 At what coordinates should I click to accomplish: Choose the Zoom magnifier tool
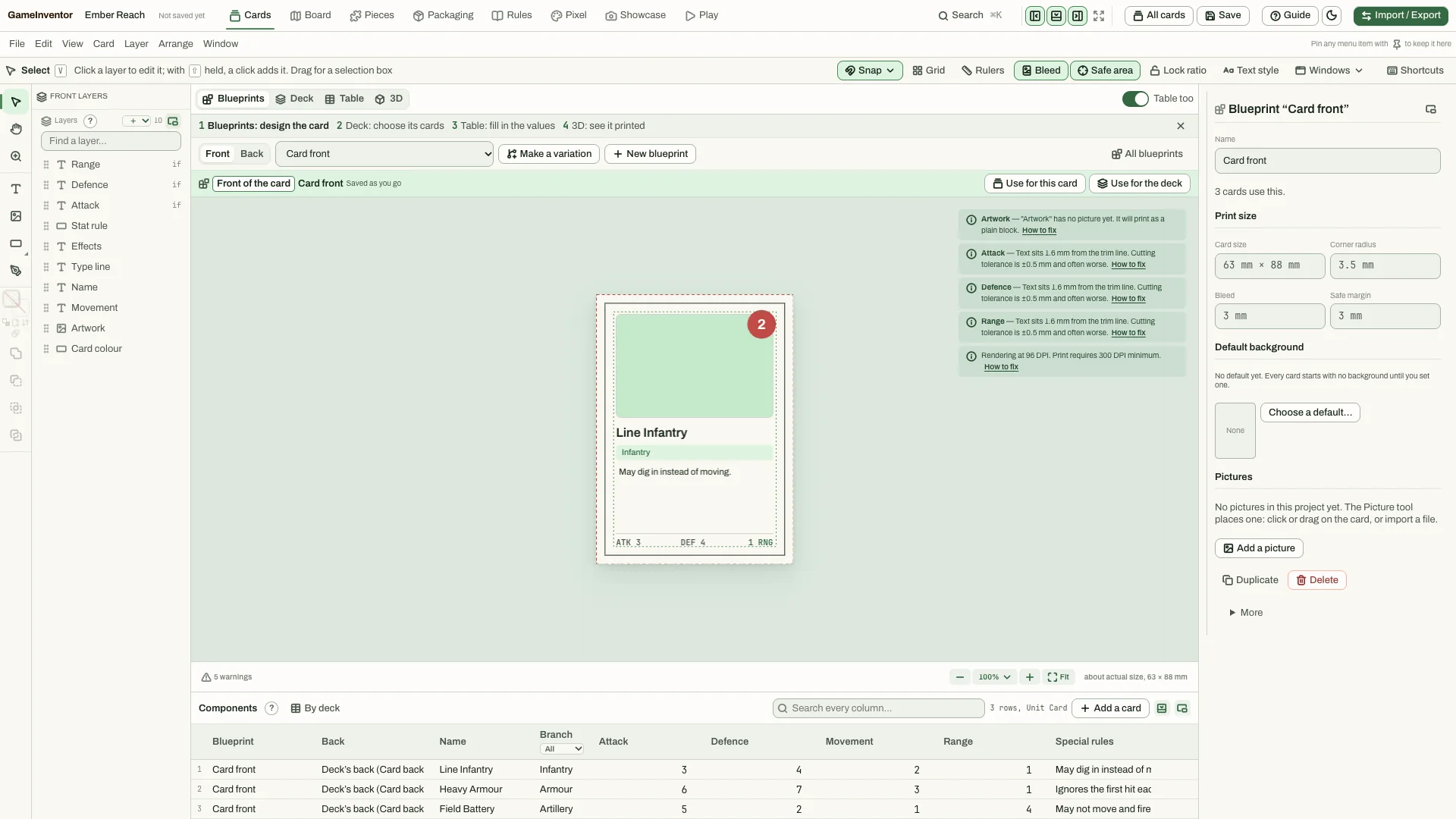pyautogui.click(x=16, y=156)
